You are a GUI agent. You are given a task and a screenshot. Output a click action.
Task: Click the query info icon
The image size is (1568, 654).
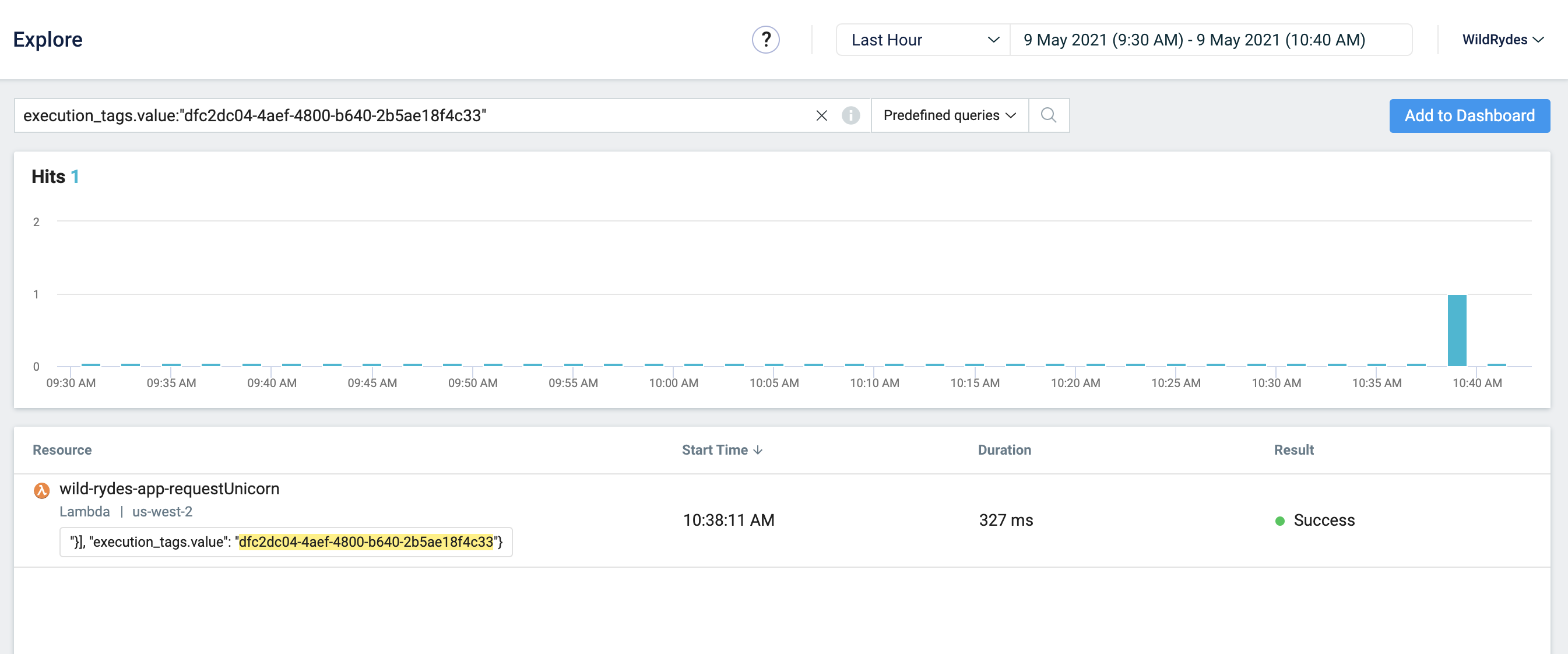(850, 115)
